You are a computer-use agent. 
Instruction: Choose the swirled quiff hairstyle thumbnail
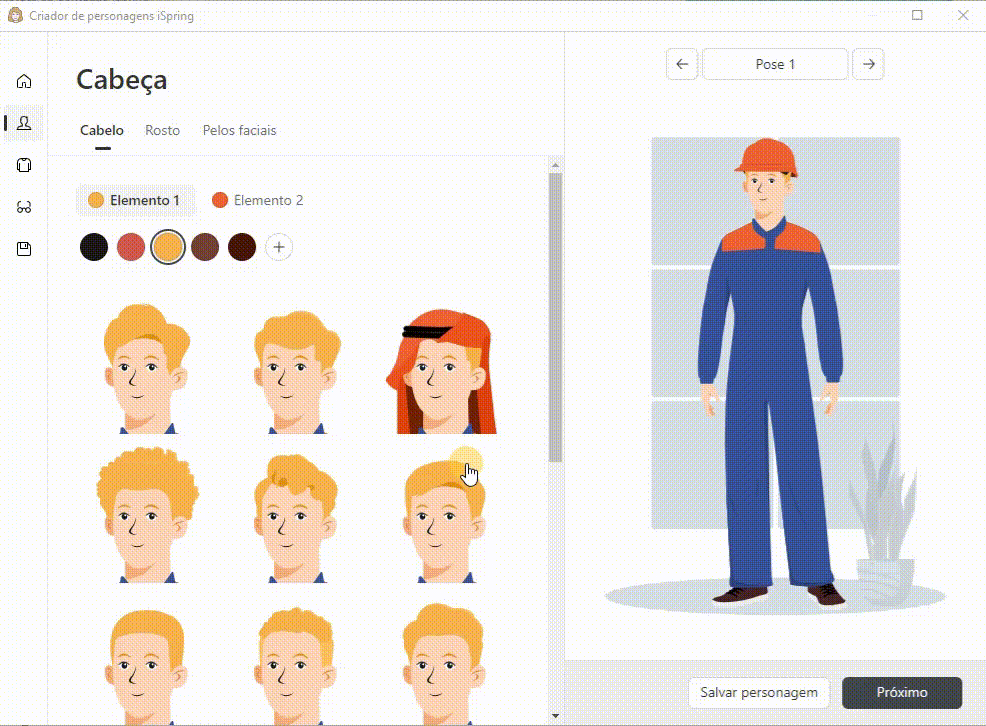[x=296, y=519]
